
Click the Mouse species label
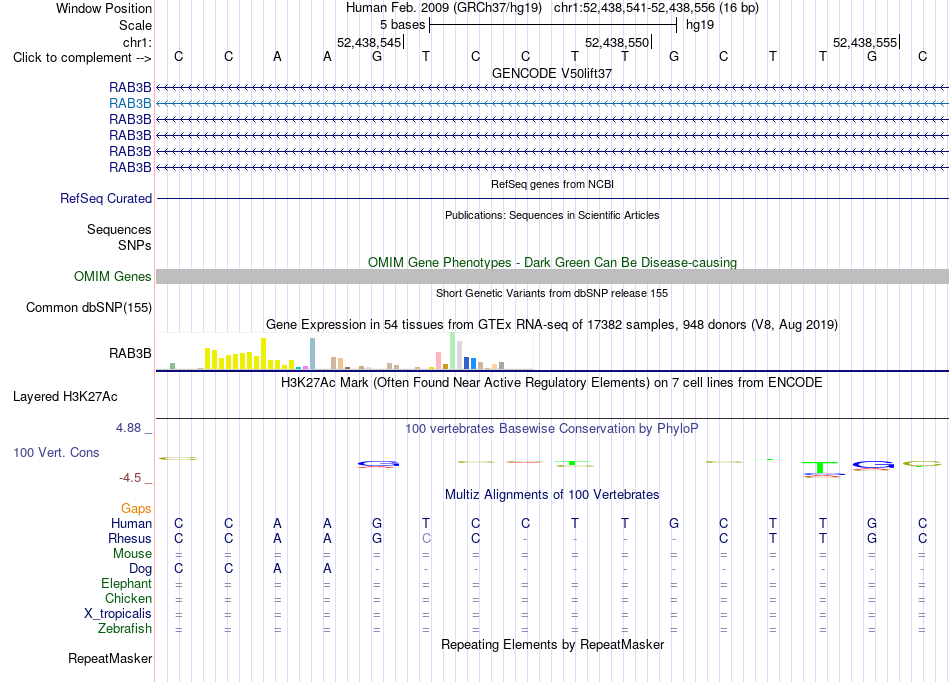pos(132,554)
